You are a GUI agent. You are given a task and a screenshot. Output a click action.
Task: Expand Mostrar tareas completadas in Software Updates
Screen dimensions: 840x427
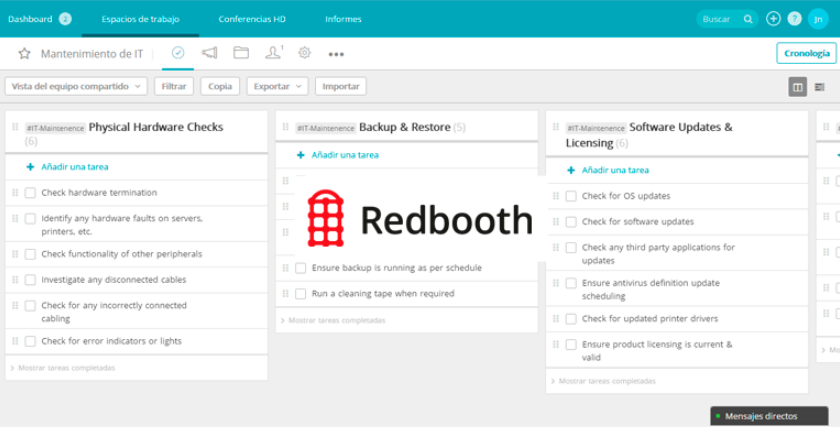coord(603,381)
